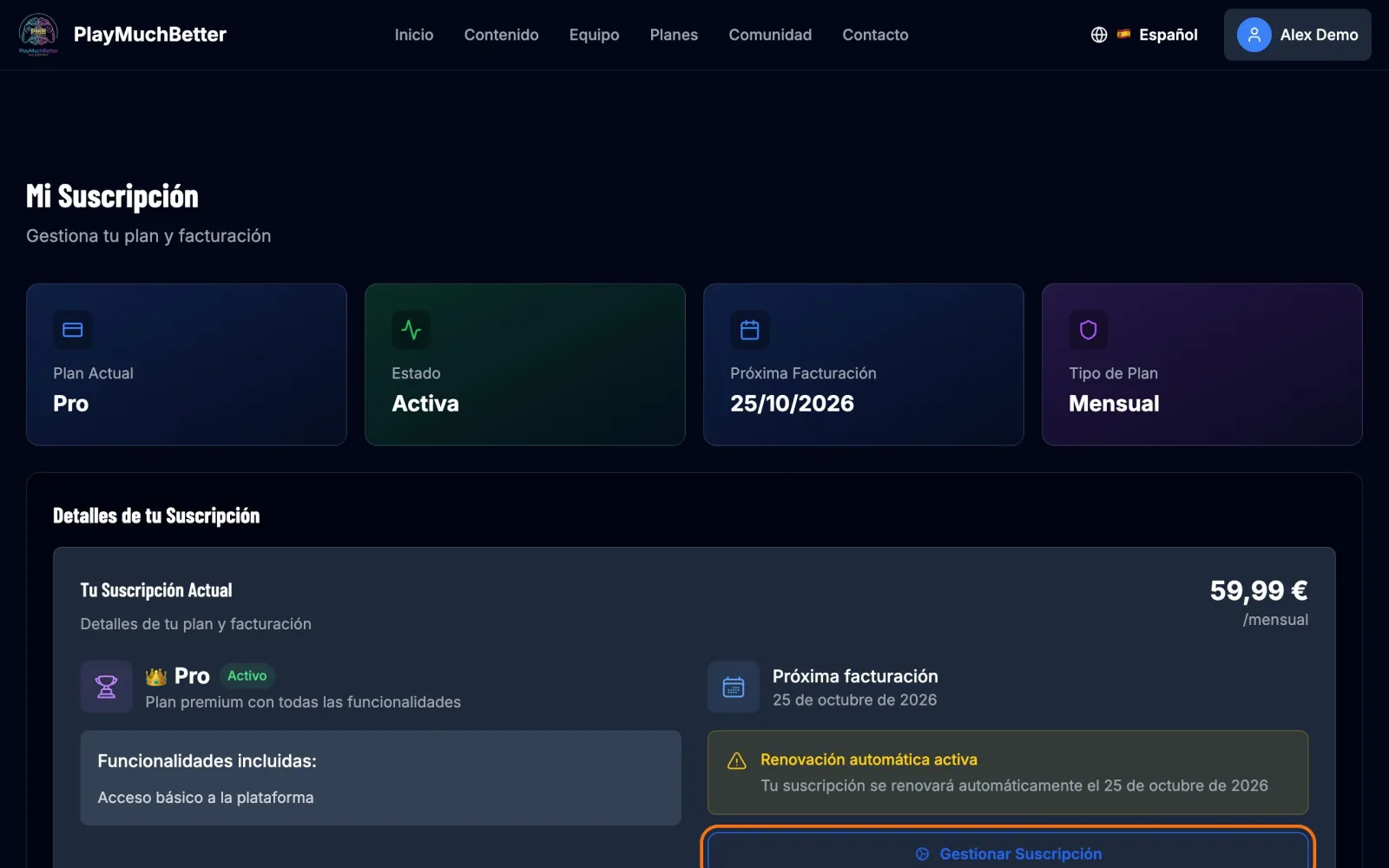
Task: Click Tu suscripción se renovará automáticamente text
Action: tap(1015, 786)
